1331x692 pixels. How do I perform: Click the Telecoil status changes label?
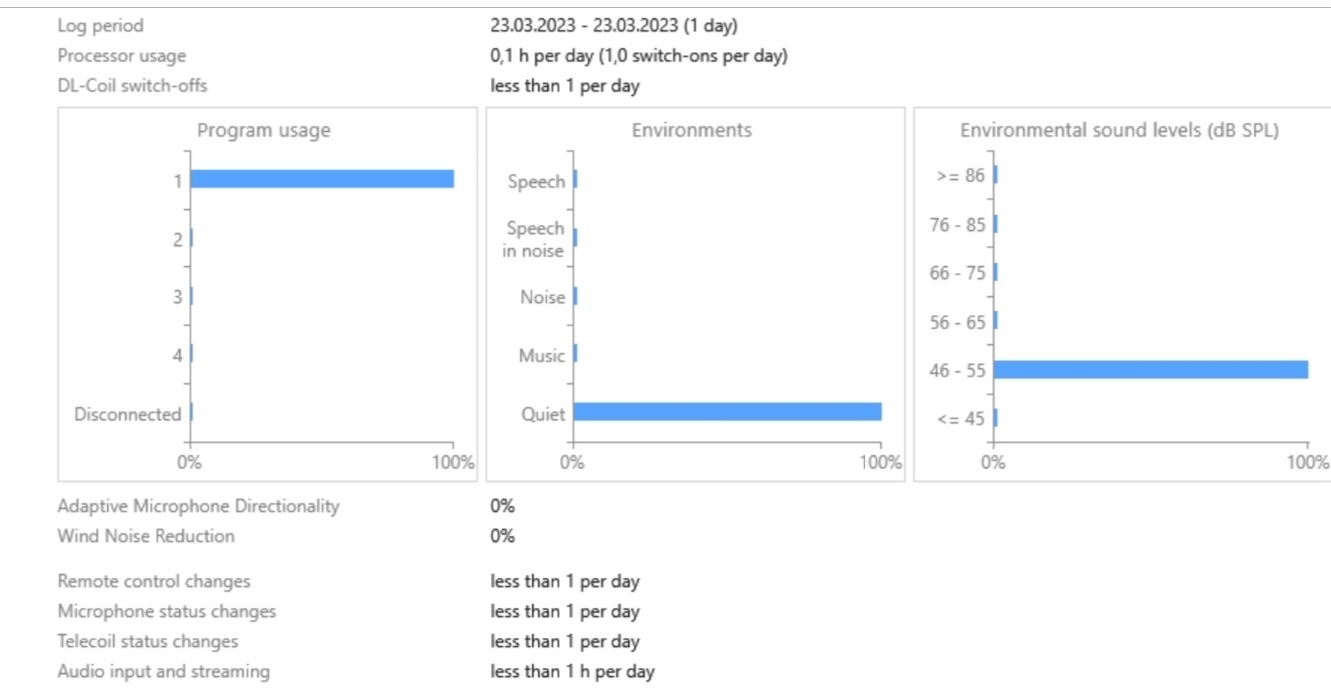(x=148, y=641)
